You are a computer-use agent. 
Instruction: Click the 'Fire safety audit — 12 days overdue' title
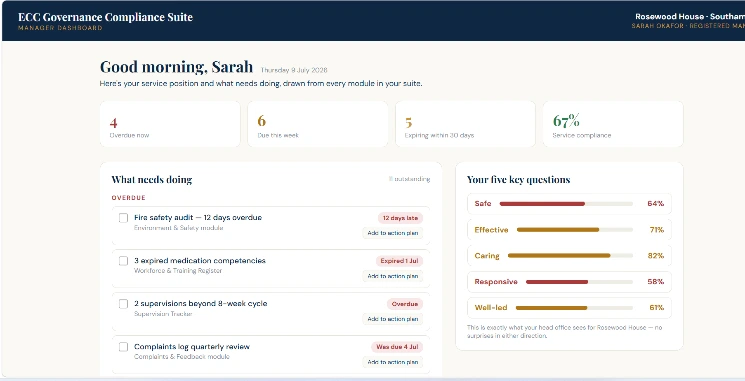[x=198, y=218]
